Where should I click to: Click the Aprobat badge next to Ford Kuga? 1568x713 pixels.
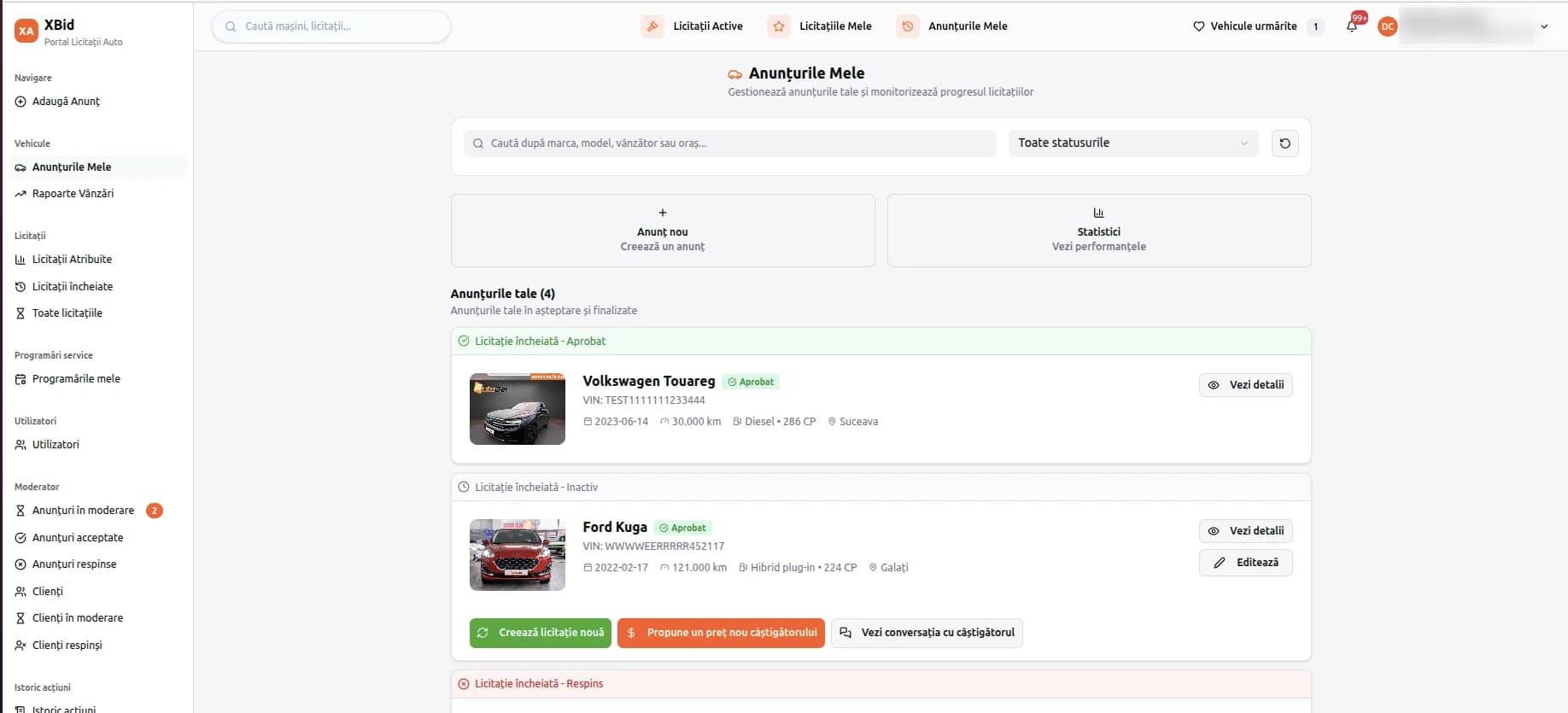click(683, 528)
